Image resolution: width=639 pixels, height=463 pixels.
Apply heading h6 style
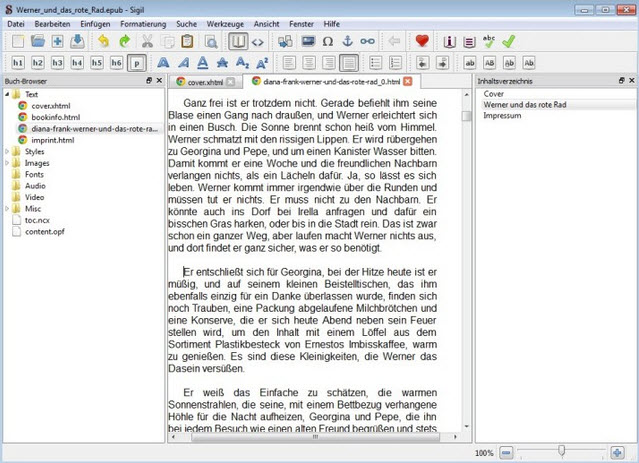[116, 63]
